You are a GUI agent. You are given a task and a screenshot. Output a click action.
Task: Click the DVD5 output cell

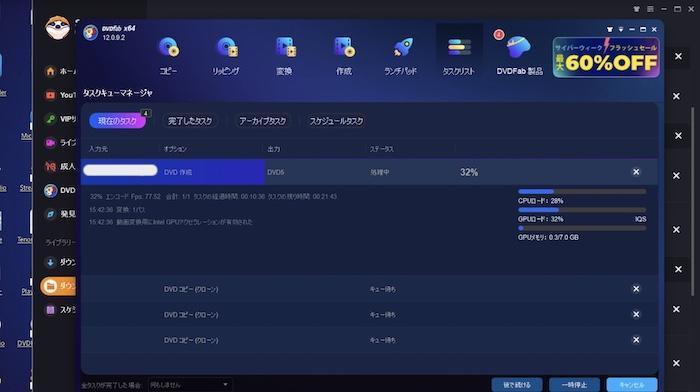[x=275, y=172]
